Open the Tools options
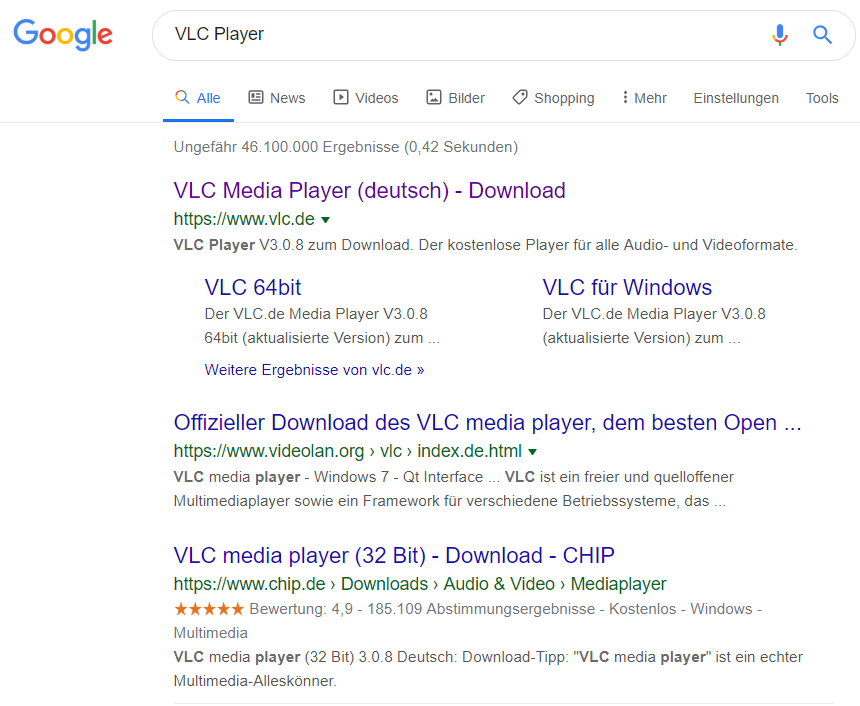The width and height of the screenshot is (860, 706). pyautogui.click(x=822, y=98)
